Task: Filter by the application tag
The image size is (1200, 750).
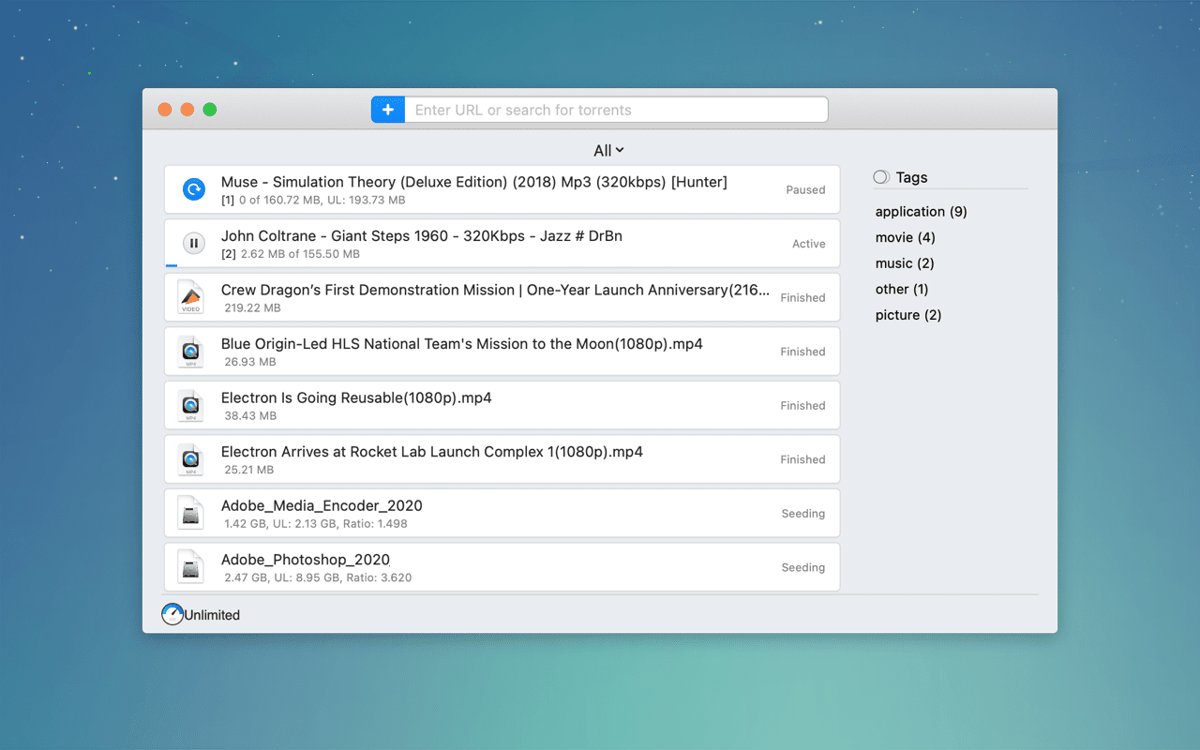Action: pos(920,212)
